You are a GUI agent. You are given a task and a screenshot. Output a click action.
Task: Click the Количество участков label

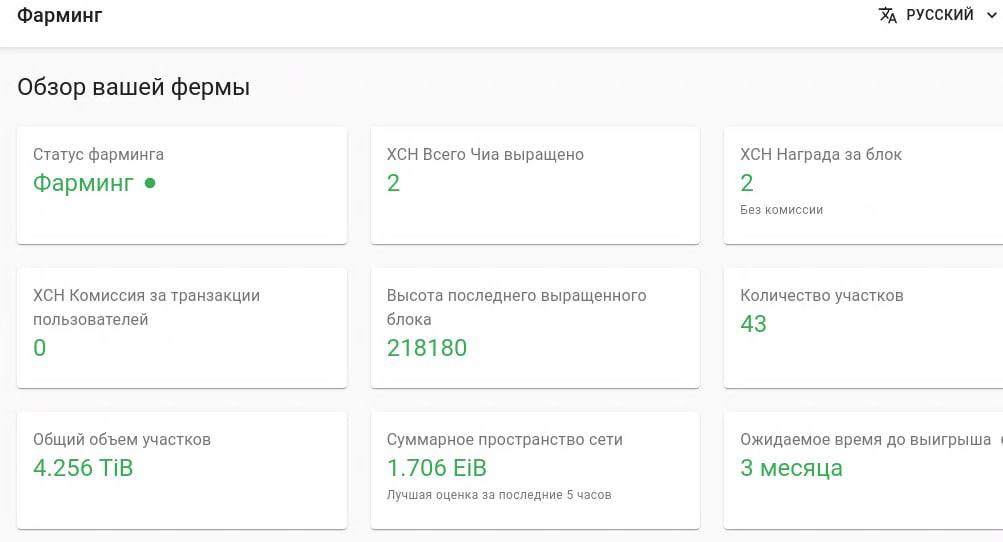[821, 296]
